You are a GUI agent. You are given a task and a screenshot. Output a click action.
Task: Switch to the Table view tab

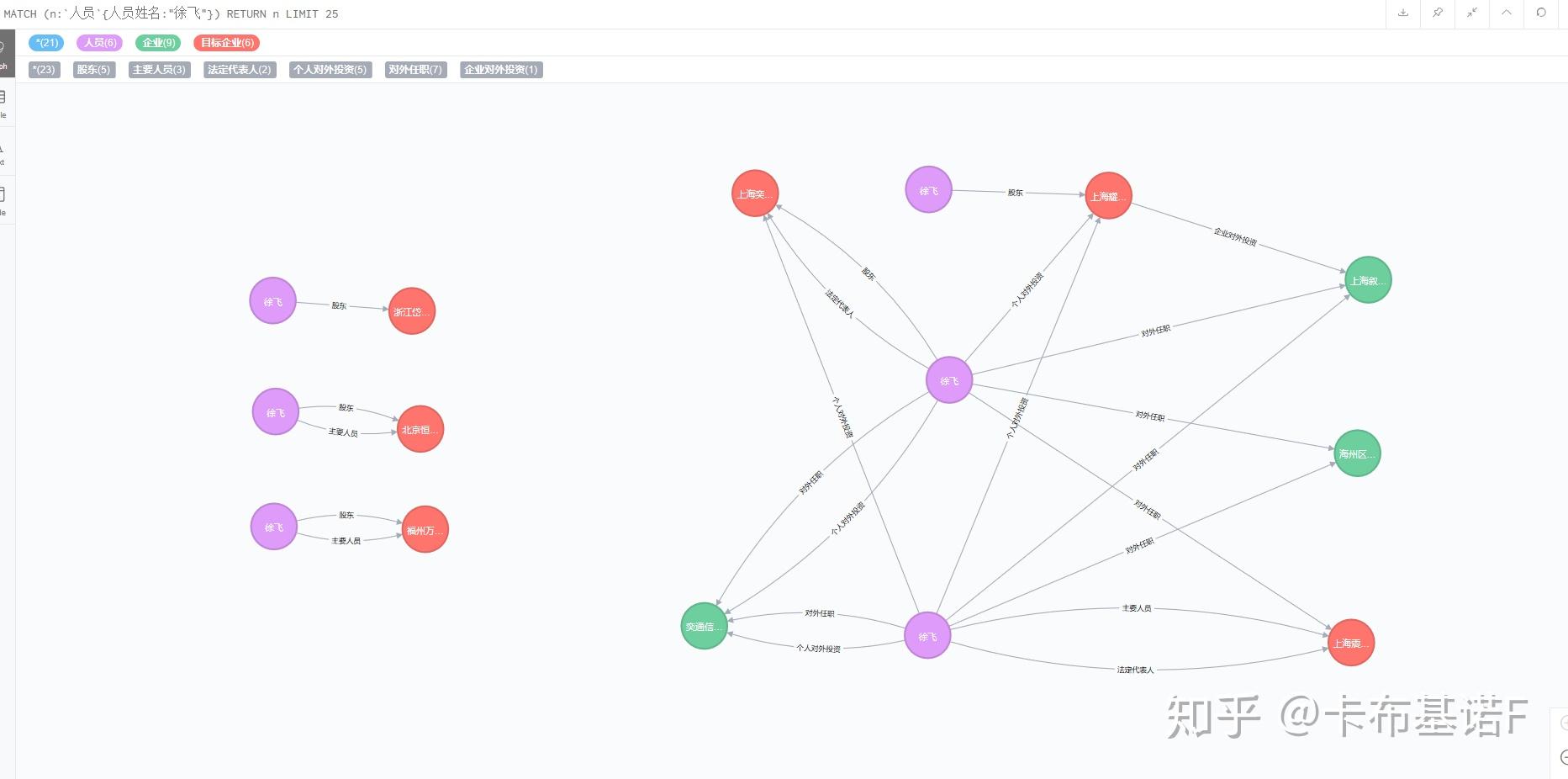(x=4, y=103)
